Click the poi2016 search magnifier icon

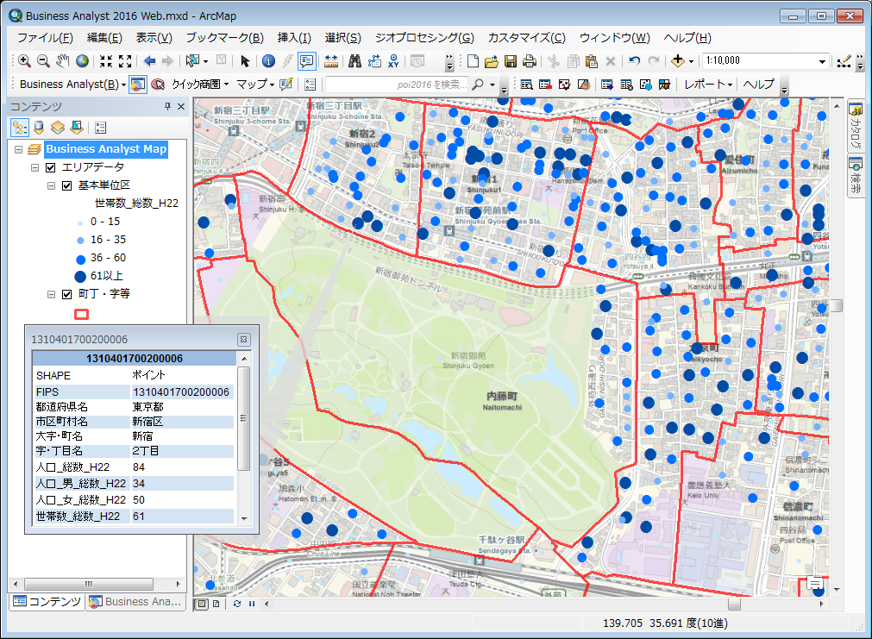click(477, 85)
